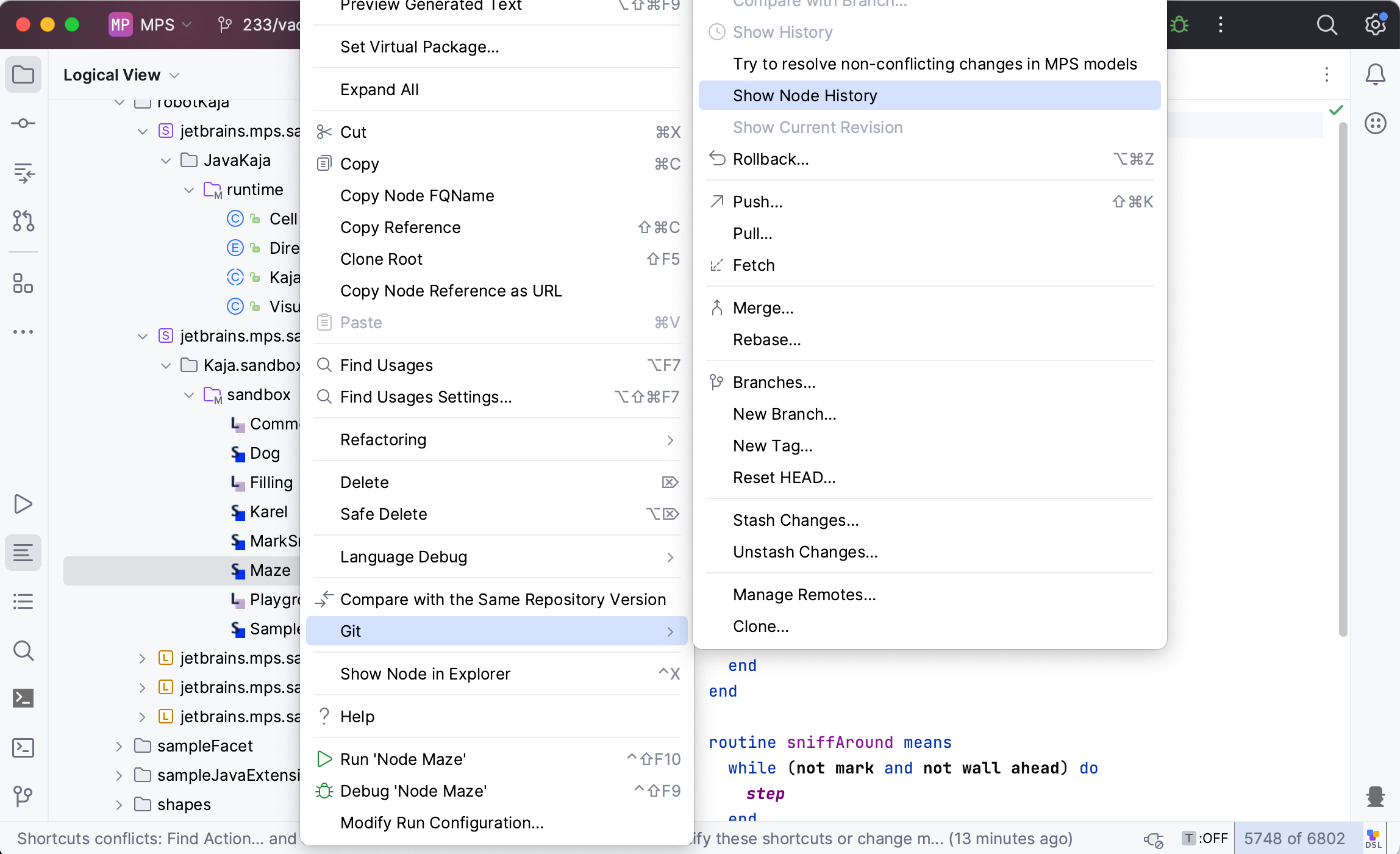Click the Find Usages button
Screen dimensions: 1400x854
(386, 365)
